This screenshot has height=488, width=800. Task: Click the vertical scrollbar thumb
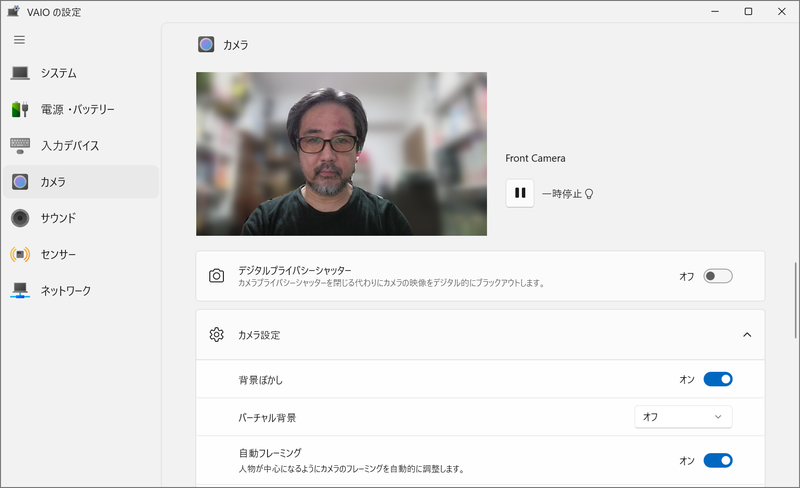click(795, 300)
